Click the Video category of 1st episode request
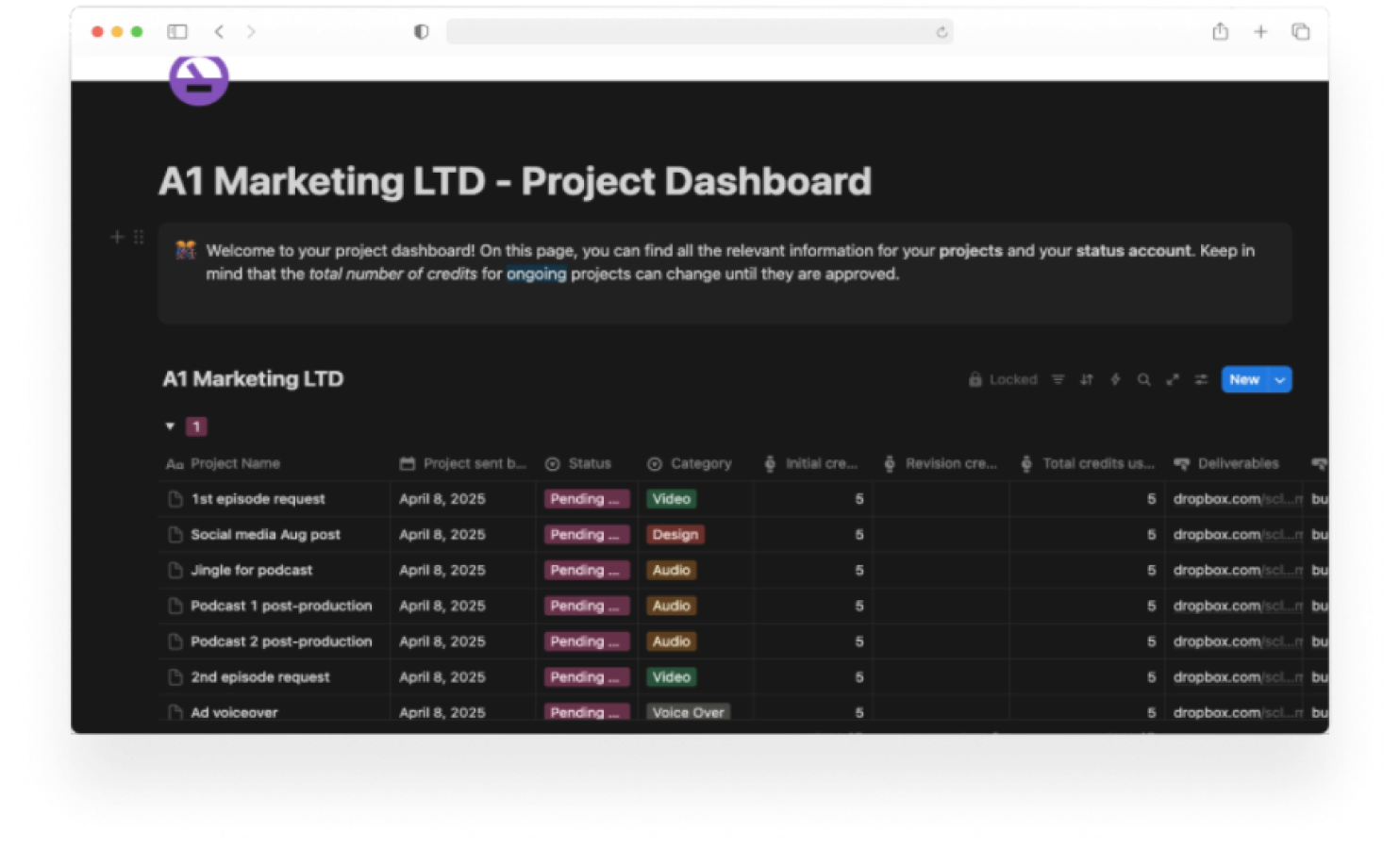This screenshot has width=1400, height=849. [x=671, y=499]
